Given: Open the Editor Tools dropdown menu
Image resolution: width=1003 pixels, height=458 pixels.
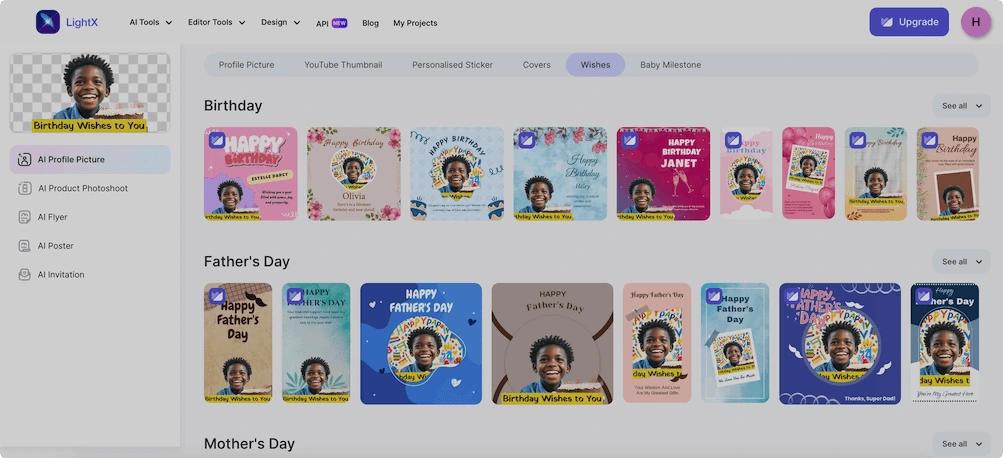Looking at the screenshot, I should 216,23.
